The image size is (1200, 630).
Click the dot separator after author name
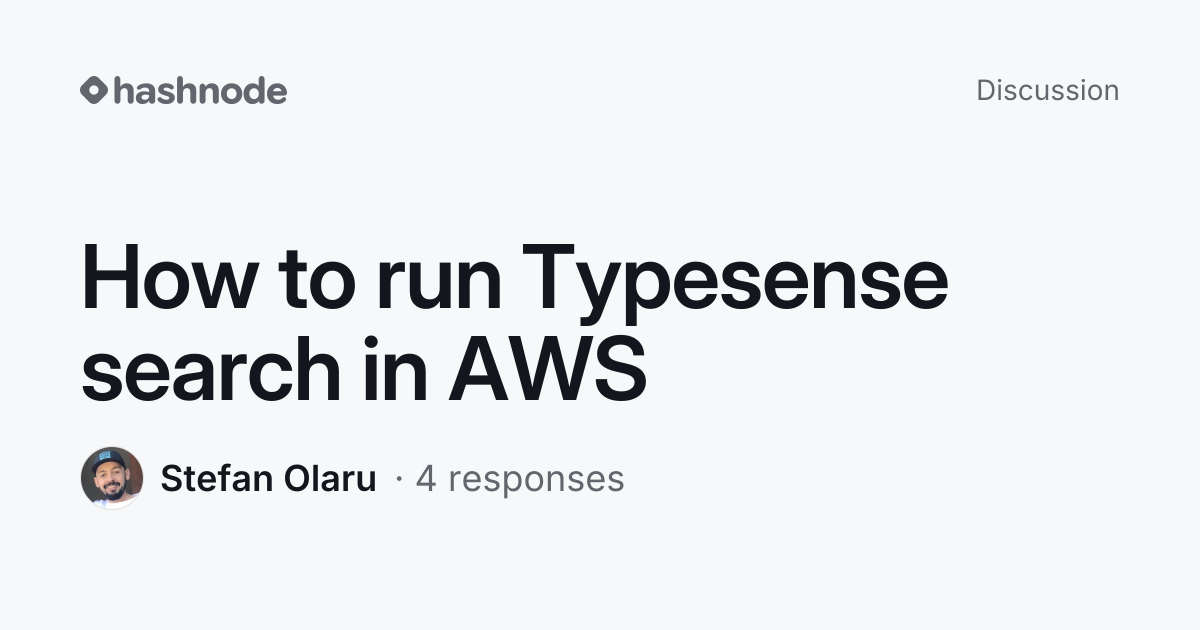pos(399,480)
